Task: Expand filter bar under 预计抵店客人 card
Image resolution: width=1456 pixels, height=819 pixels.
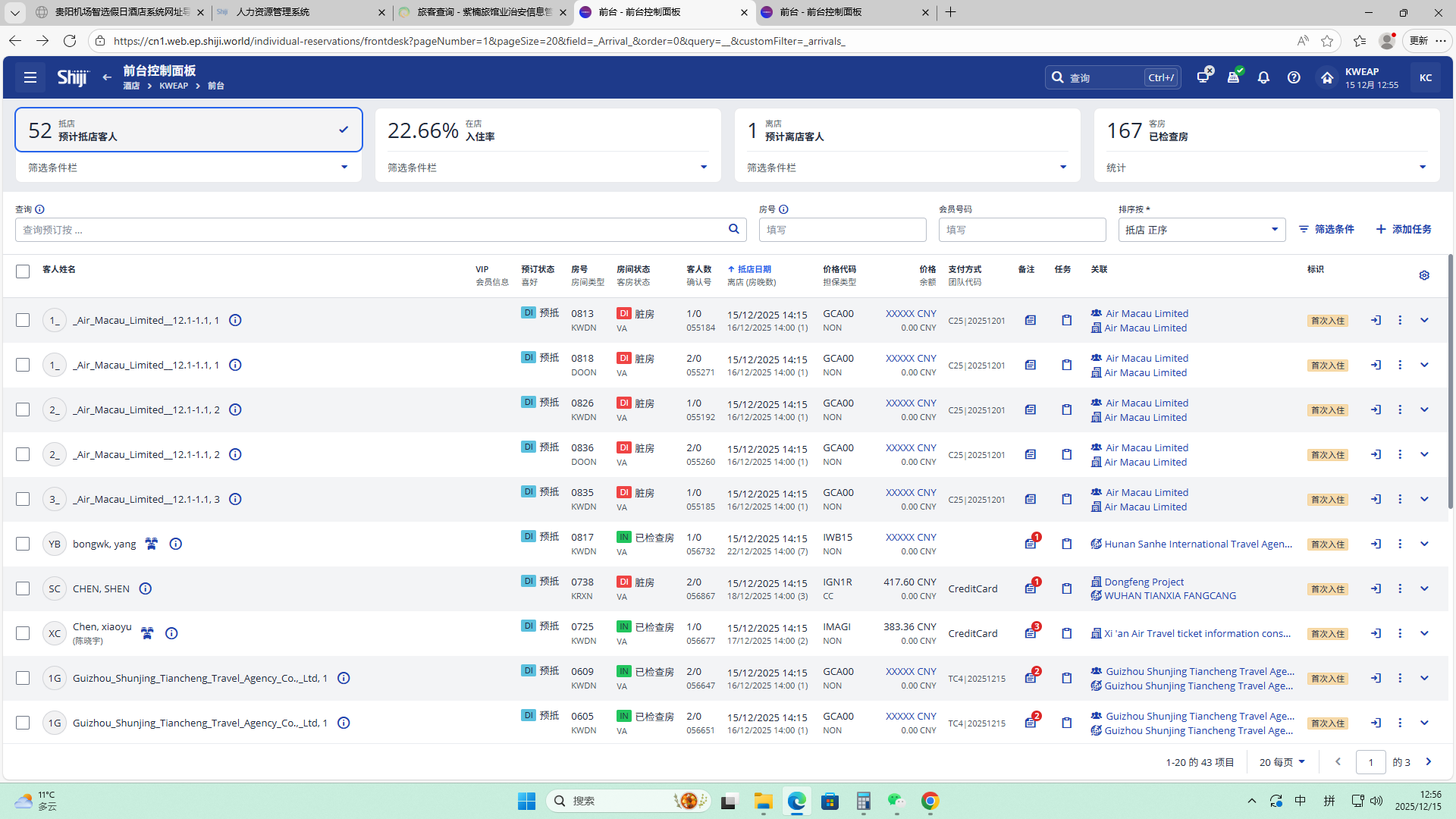Action: (344, 167)
